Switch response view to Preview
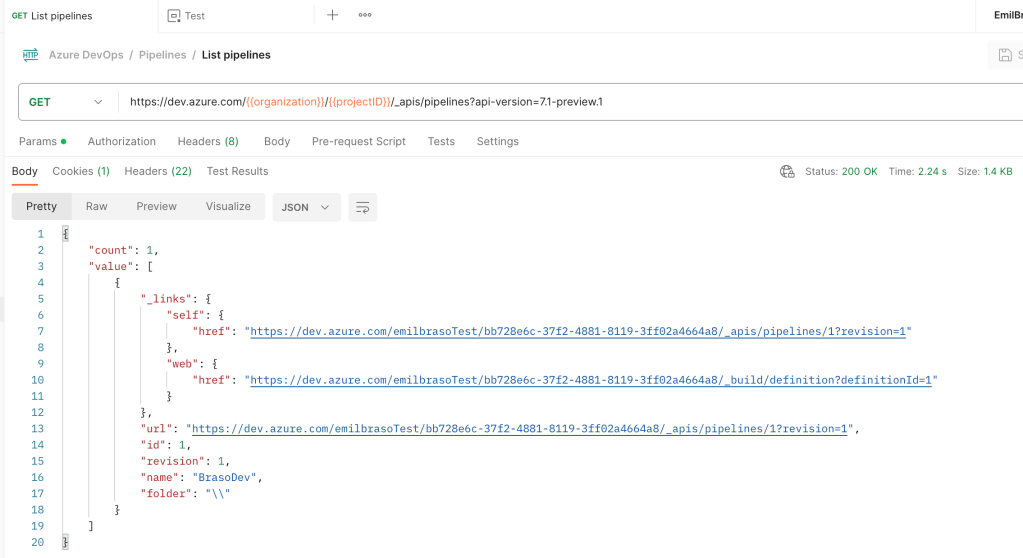The height and width of the screenshot is (558, 1023). click(156, 206)
